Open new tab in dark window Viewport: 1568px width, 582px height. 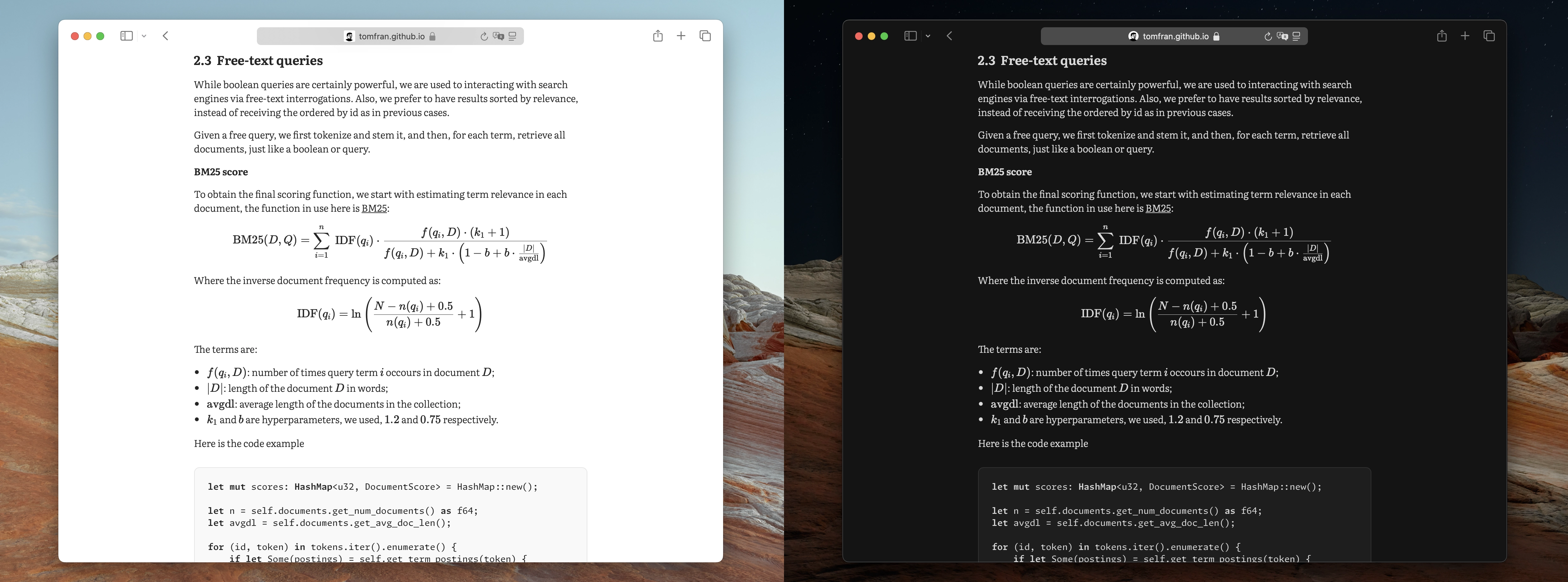tap(1465, 36)
